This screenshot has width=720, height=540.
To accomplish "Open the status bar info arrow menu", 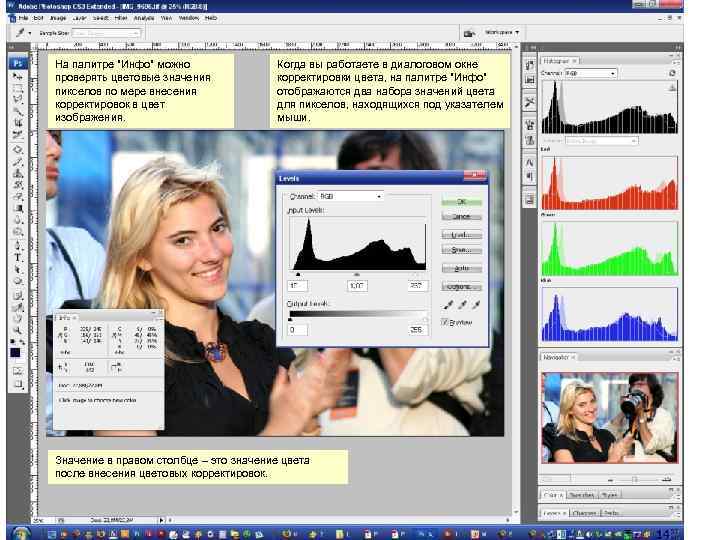I will (x=161, y=520).
